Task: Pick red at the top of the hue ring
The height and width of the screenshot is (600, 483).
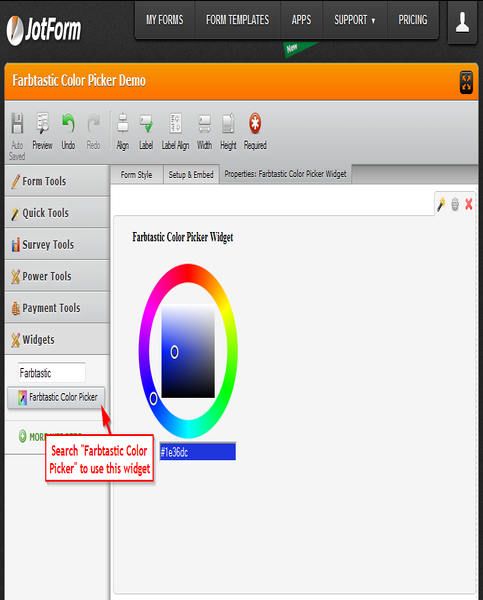Action: tap(188, 272)
